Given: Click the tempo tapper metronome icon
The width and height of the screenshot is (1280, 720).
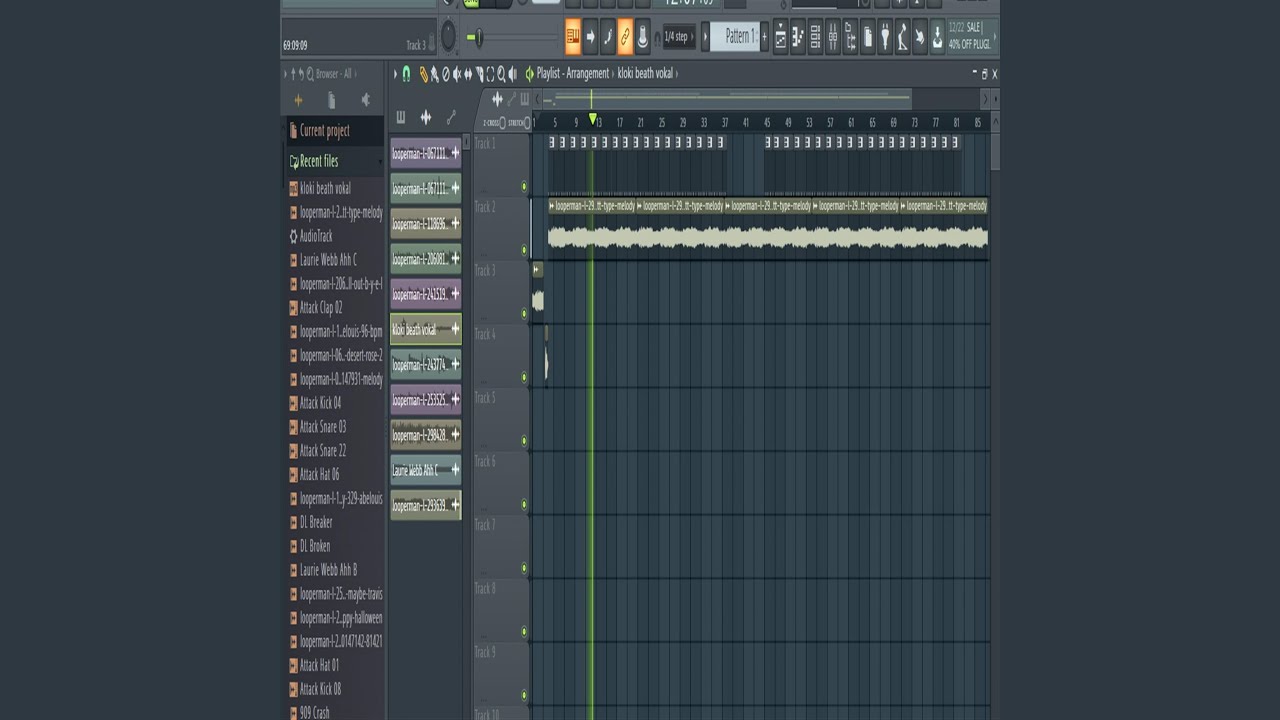Looking at the screenshot, I should tap(902, 37).
